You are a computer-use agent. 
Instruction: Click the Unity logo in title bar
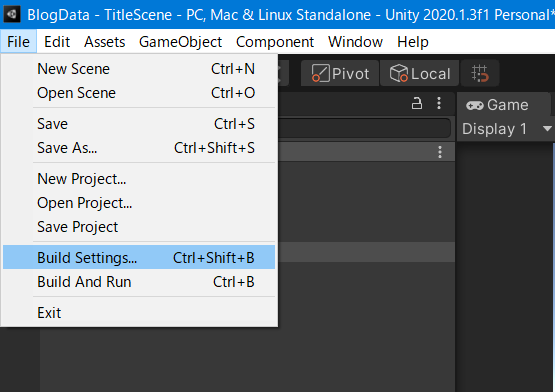[12, 15]
